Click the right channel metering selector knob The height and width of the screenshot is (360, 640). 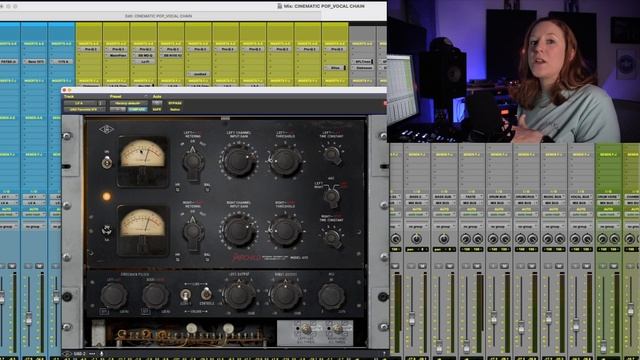point(193,231)
